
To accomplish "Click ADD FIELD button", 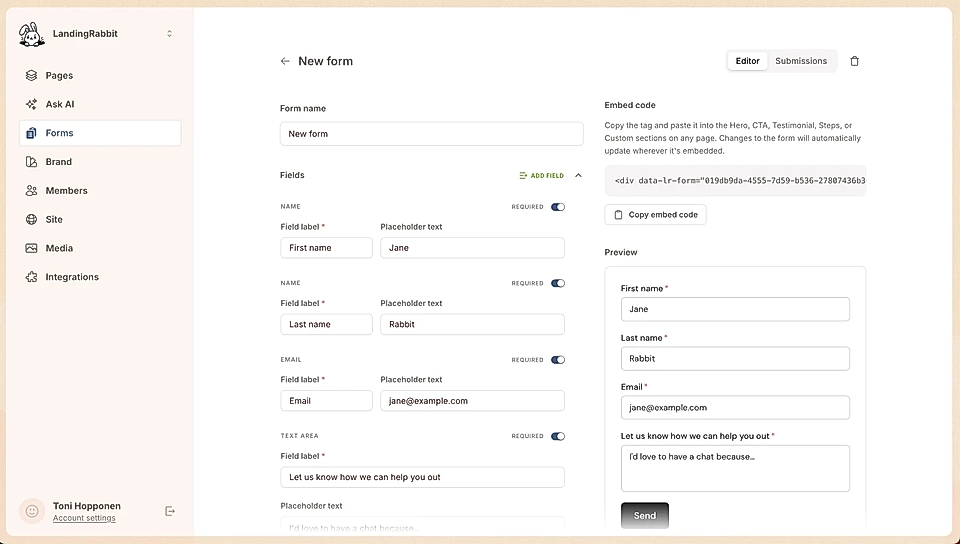I will [x=541, y=176].
